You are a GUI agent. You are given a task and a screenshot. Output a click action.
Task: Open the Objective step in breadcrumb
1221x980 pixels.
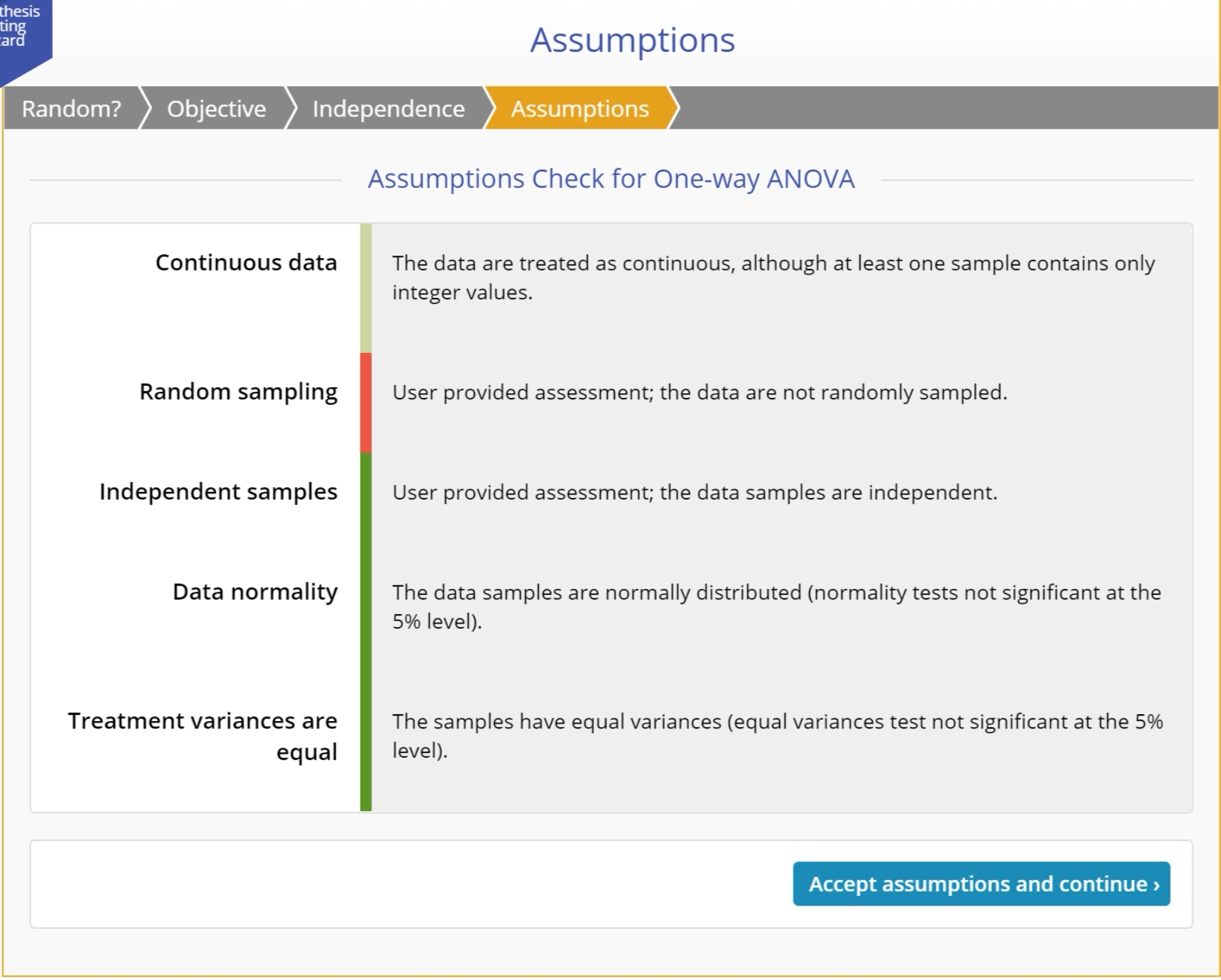[x=217, y=109]
